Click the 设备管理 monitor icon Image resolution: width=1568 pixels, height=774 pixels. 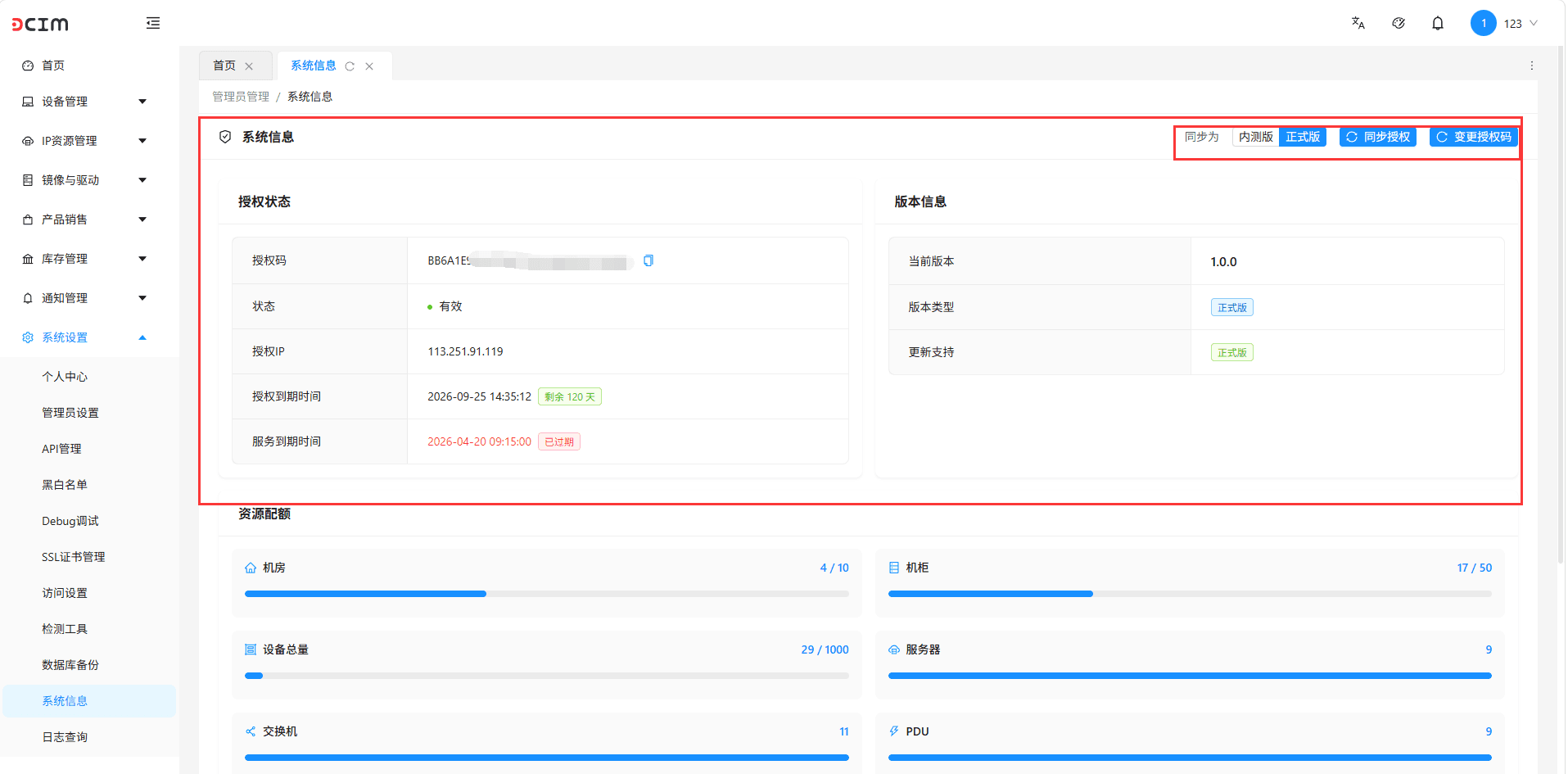click(28, 102)
